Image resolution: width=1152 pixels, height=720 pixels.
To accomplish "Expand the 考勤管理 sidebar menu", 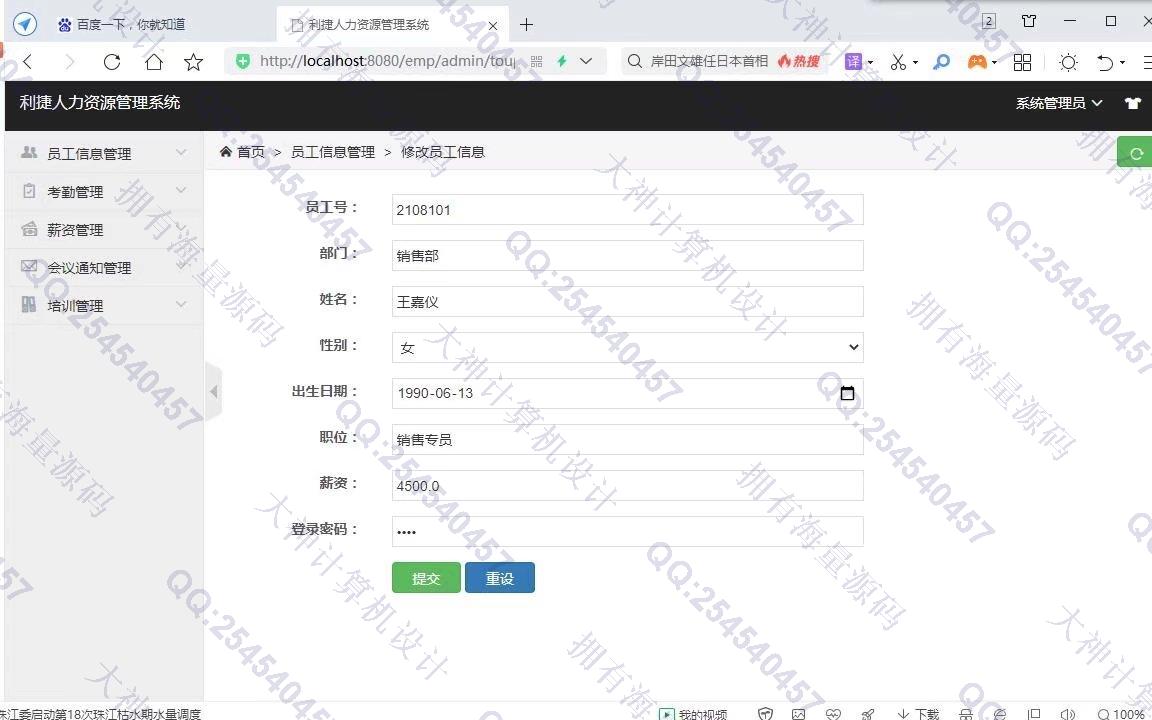I will click(103, 191).
